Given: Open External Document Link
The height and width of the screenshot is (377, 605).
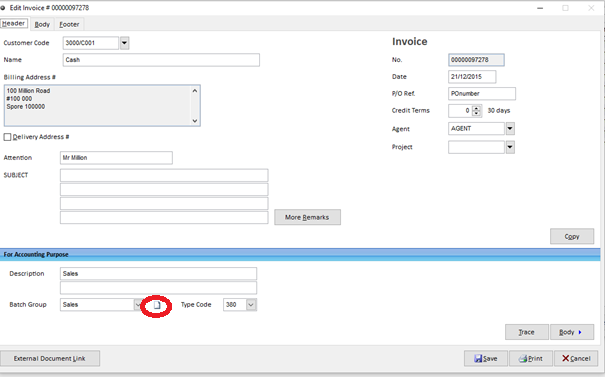Looking at the screenshot, I should point(50,358).
